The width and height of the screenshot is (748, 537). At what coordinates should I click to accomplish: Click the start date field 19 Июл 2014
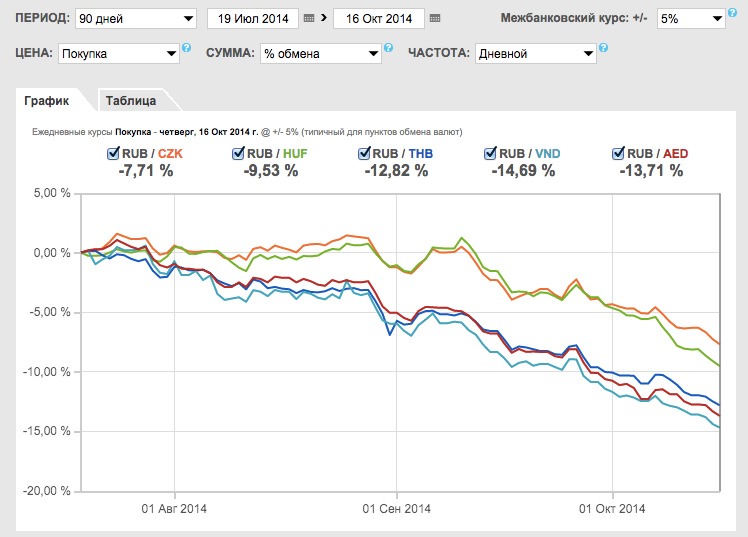coord(251,19)
